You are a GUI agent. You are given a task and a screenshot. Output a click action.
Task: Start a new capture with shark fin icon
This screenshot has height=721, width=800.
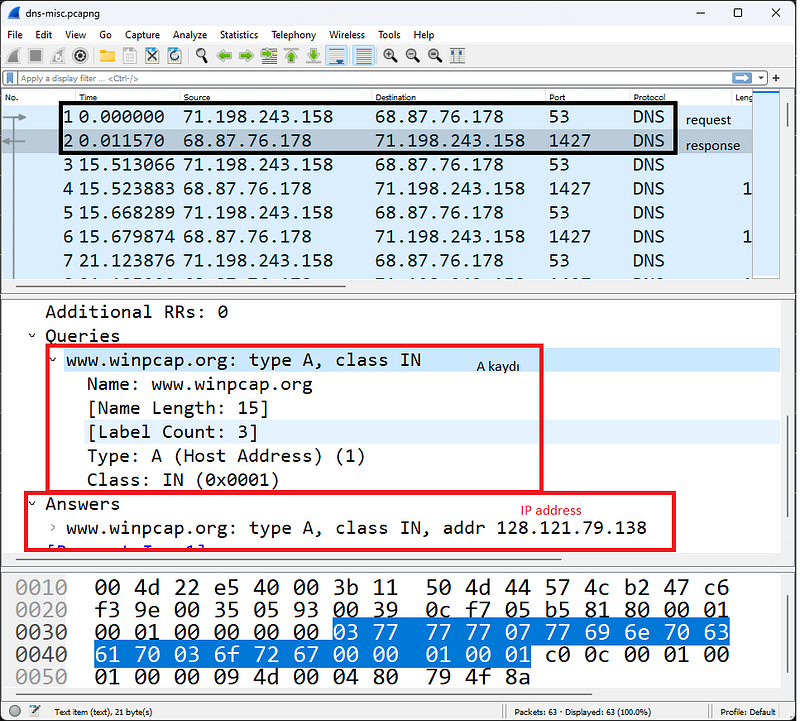14,56
